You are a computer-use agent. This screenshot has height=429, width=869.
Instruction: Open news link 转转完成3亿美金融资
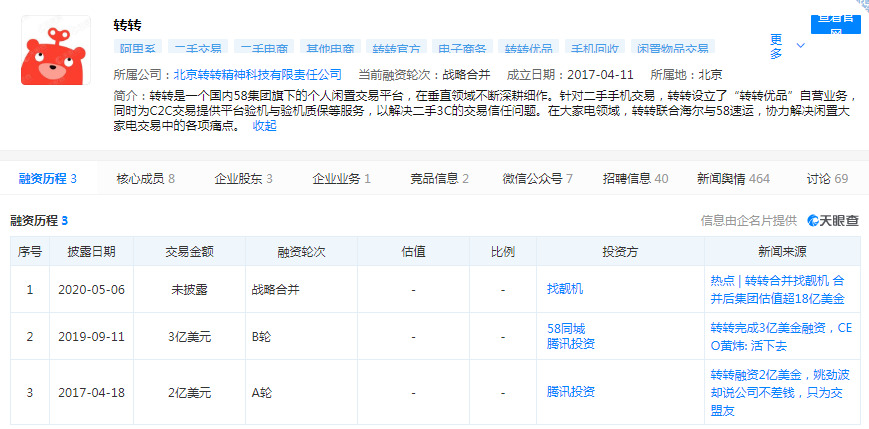[781, 337]
